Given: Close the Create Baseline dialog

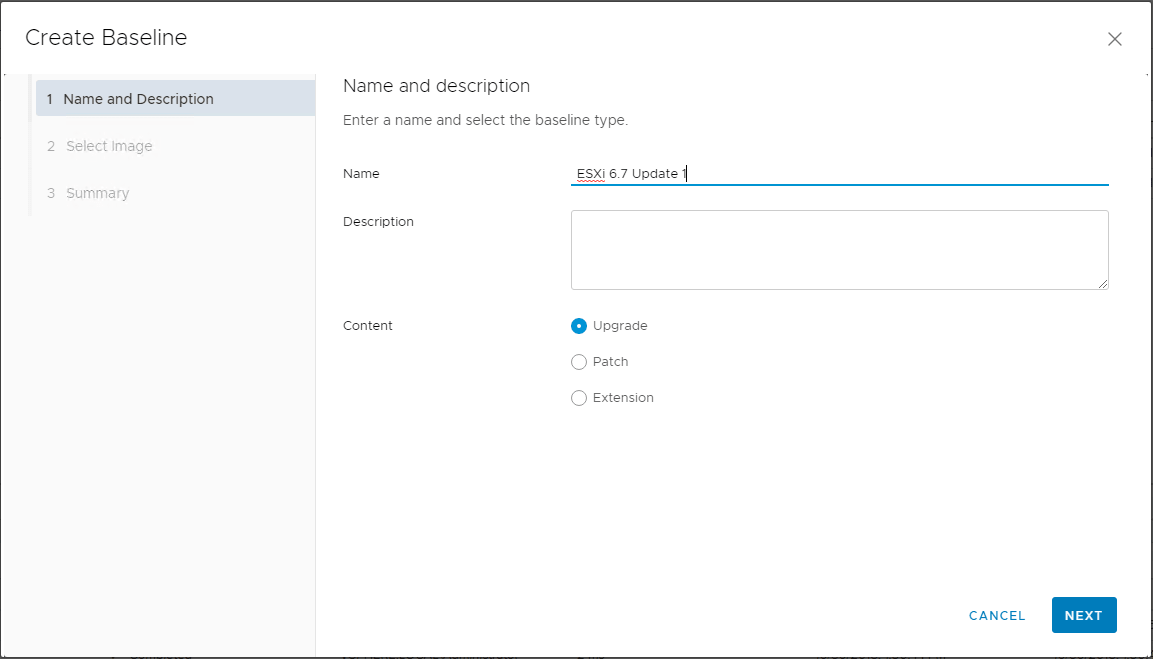Looking at the screenshot, I should 1114,39.
